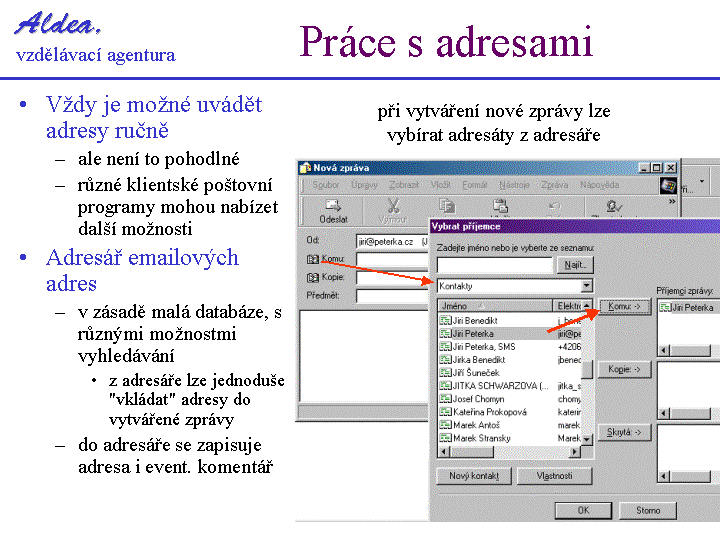Click Komu recipients box scroll left arrow
Image resolution: width=720 pixels, height=540 pixels.
click(x=663, y=351)
